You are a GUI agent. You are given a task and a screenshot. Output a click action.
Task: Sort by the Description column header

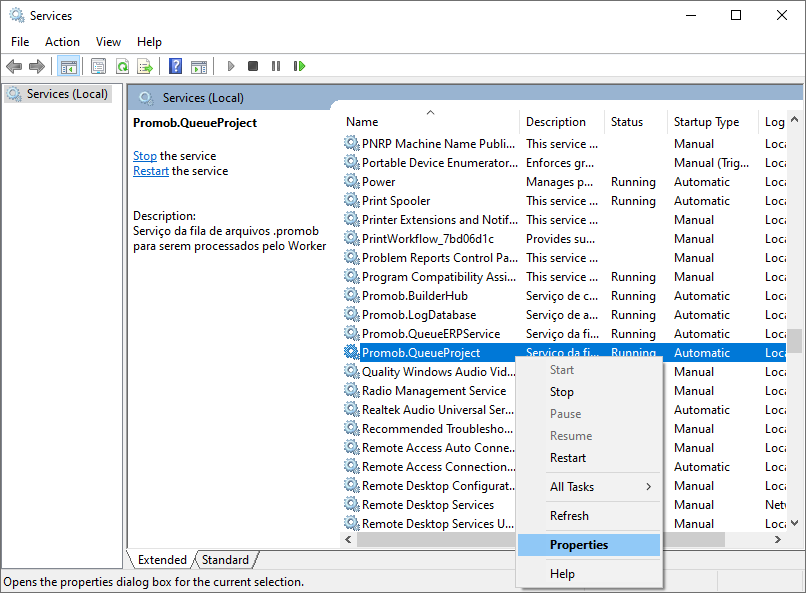562,122
